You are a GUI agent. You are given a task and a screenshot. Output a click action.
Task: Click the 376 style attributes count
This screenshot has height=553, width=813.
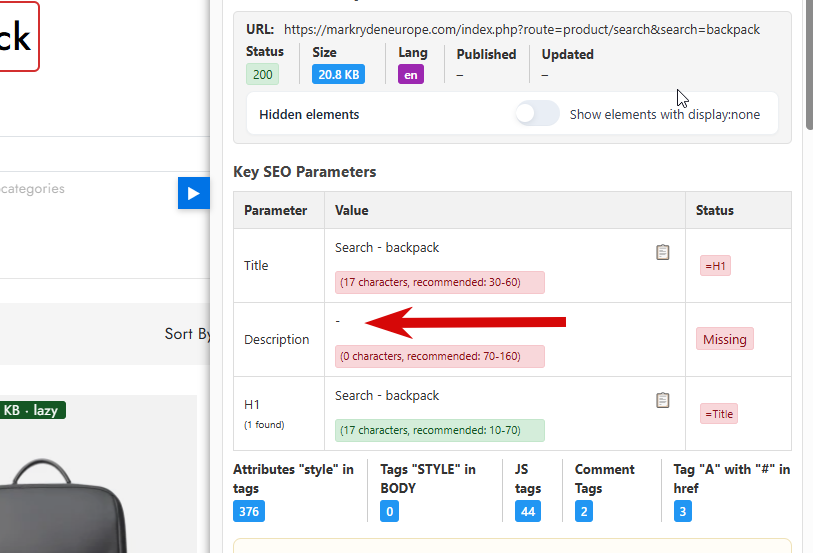[249, 511]
